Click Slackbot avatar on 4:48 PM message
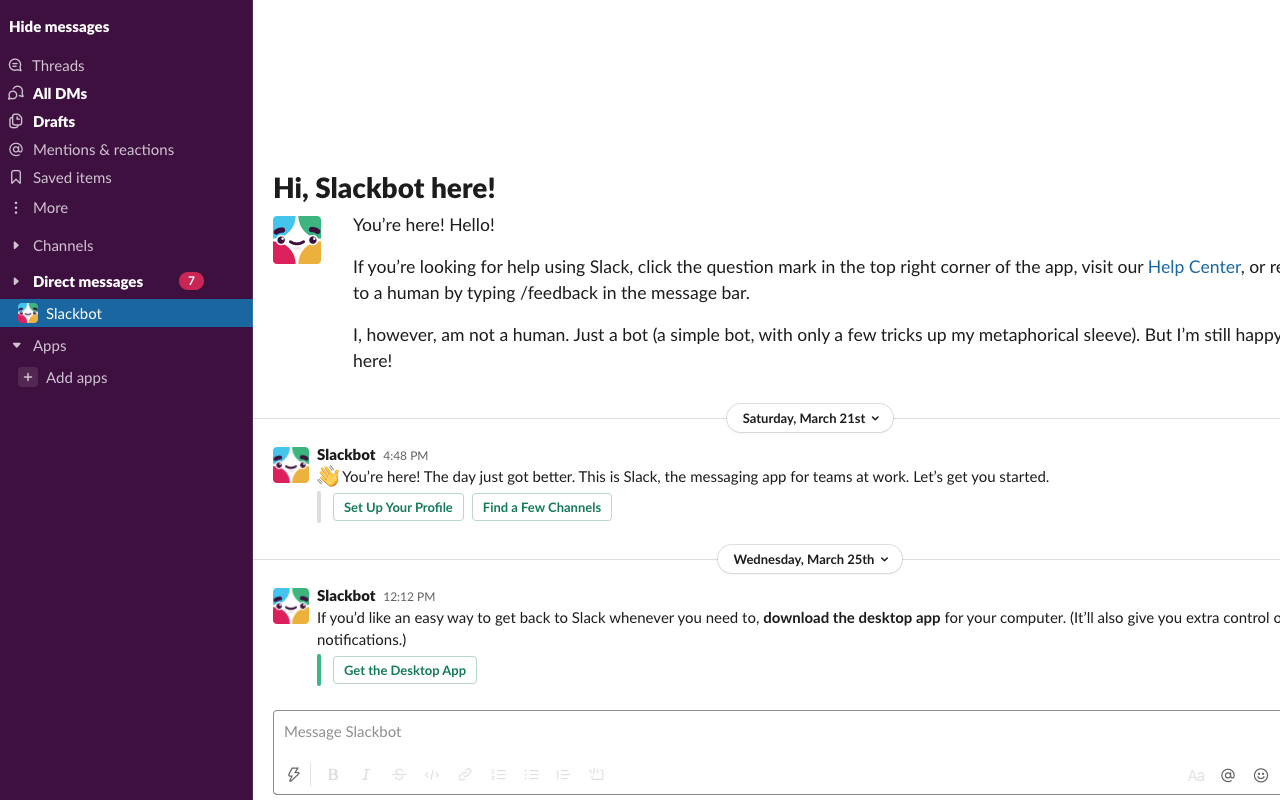Image resolution: width=1280 pixels, height=800 pixels. pyautogui.click(x=291, y=465)
